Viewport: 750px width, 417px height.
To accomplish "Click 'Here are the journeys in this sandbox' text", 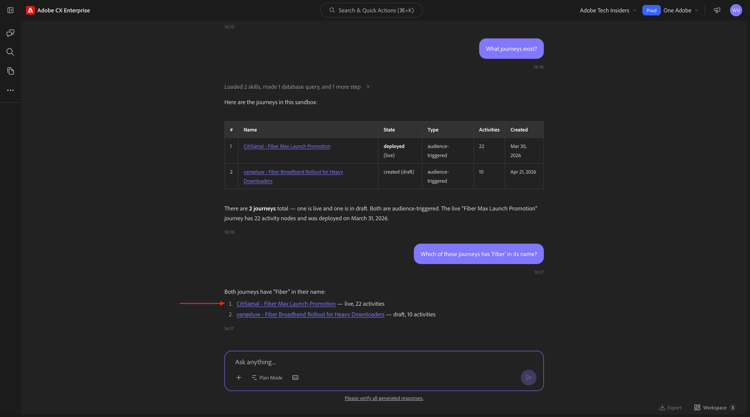I will click(x=271, y=102).
